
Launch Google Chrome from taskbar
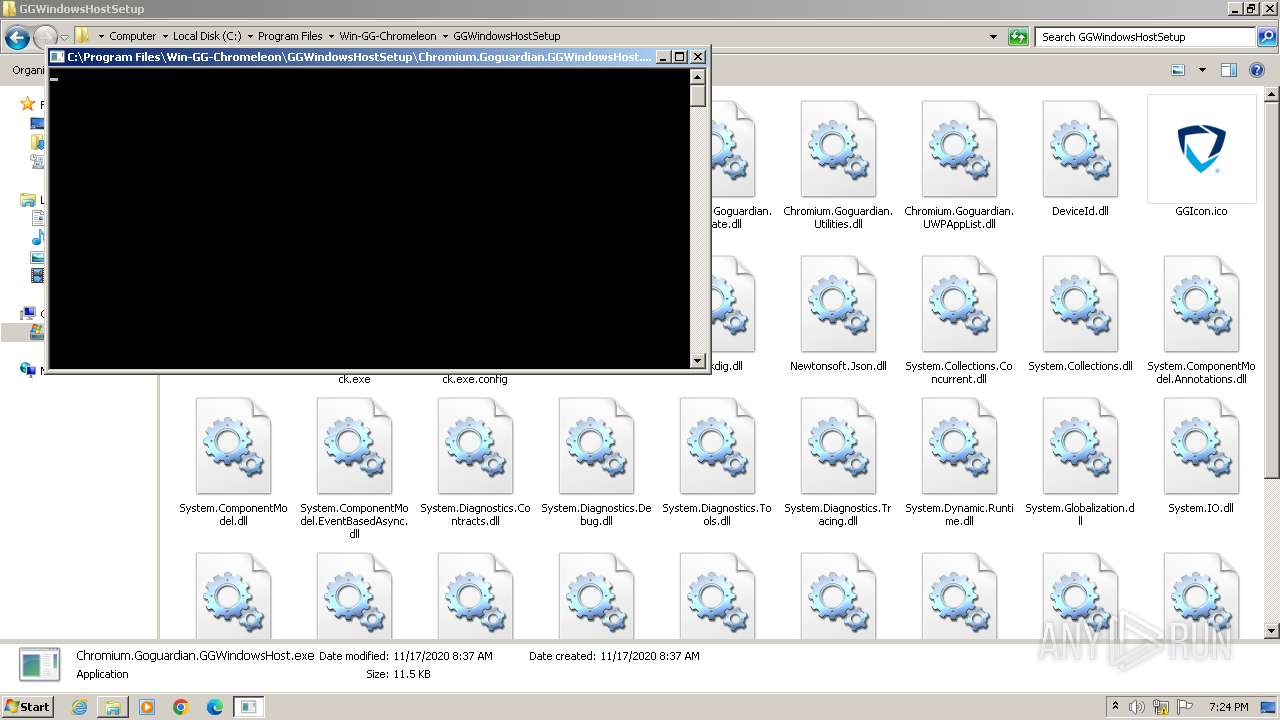pyautogui.click(x=181, y=707)
